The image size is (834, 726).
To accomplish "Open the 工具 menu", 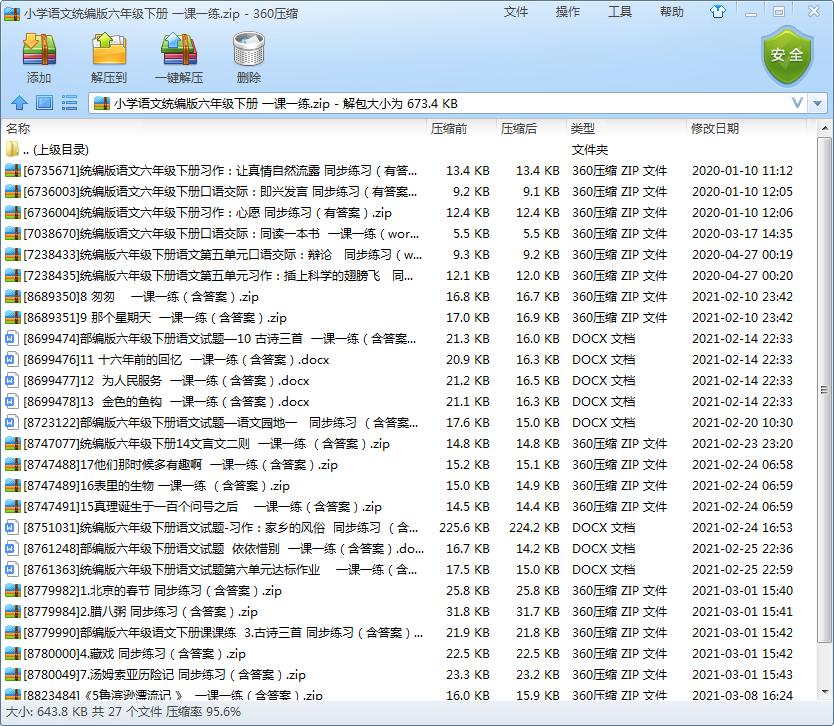I will tap(619, 13).
